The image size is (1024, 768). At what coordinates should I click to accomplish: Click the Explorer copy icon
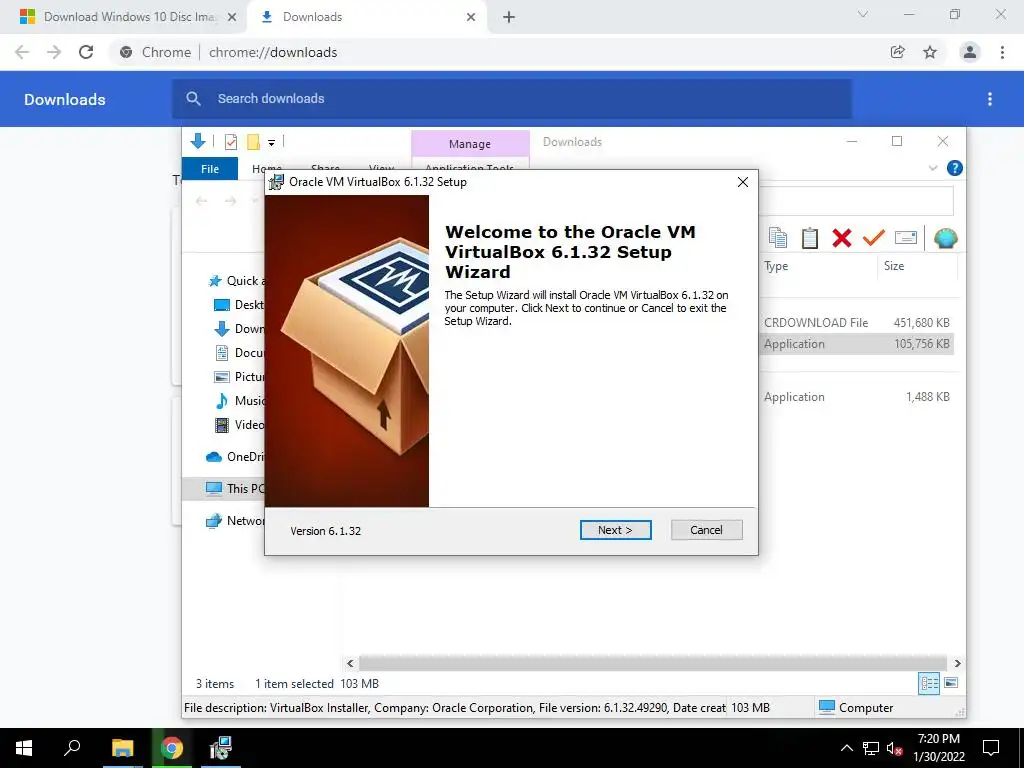(x=778, y=238)
